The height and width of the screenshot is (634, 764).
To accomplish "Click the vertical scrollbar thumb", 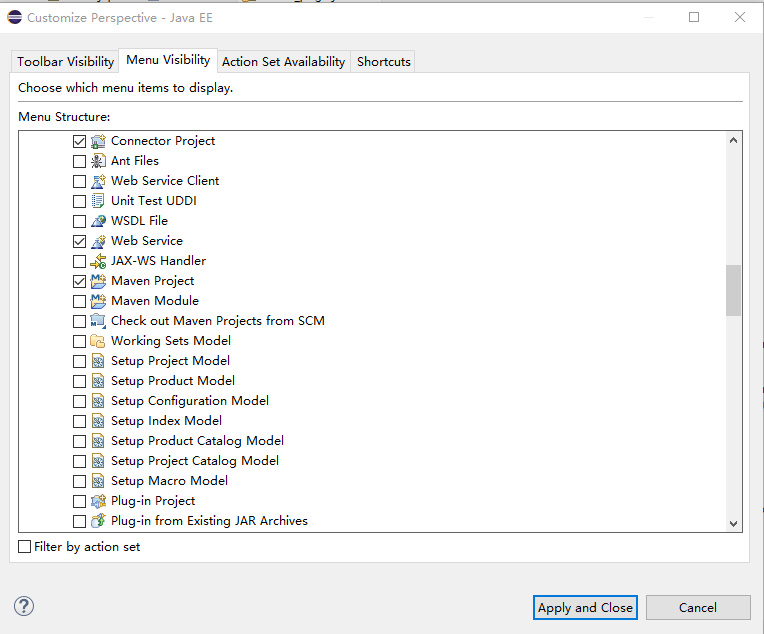I will pyautogui.click(x=733, y=290).
